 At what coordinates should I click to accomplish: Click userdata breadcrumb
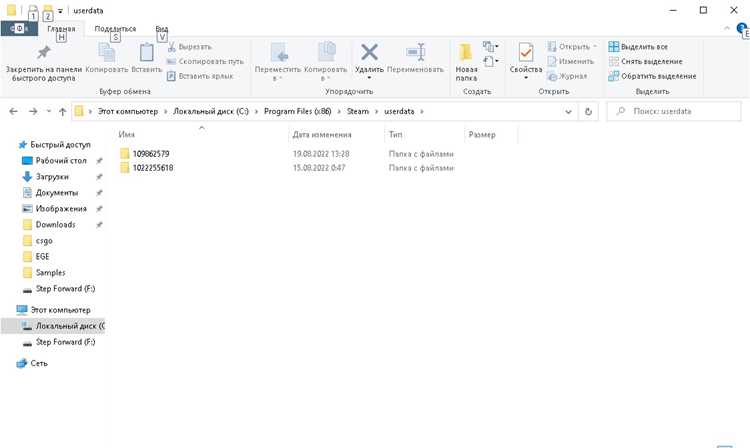coord(399,111)
